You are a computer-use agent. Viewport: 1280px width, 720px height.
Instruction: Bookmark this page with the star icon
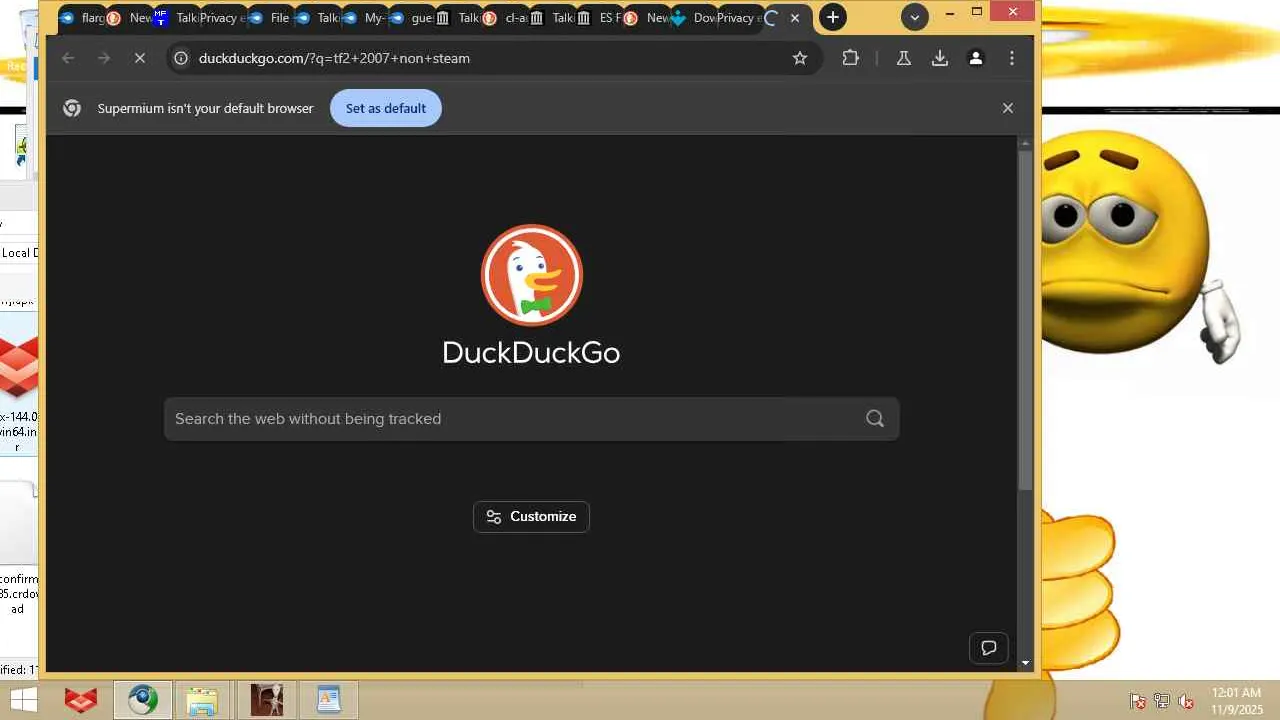pos(800,58)
